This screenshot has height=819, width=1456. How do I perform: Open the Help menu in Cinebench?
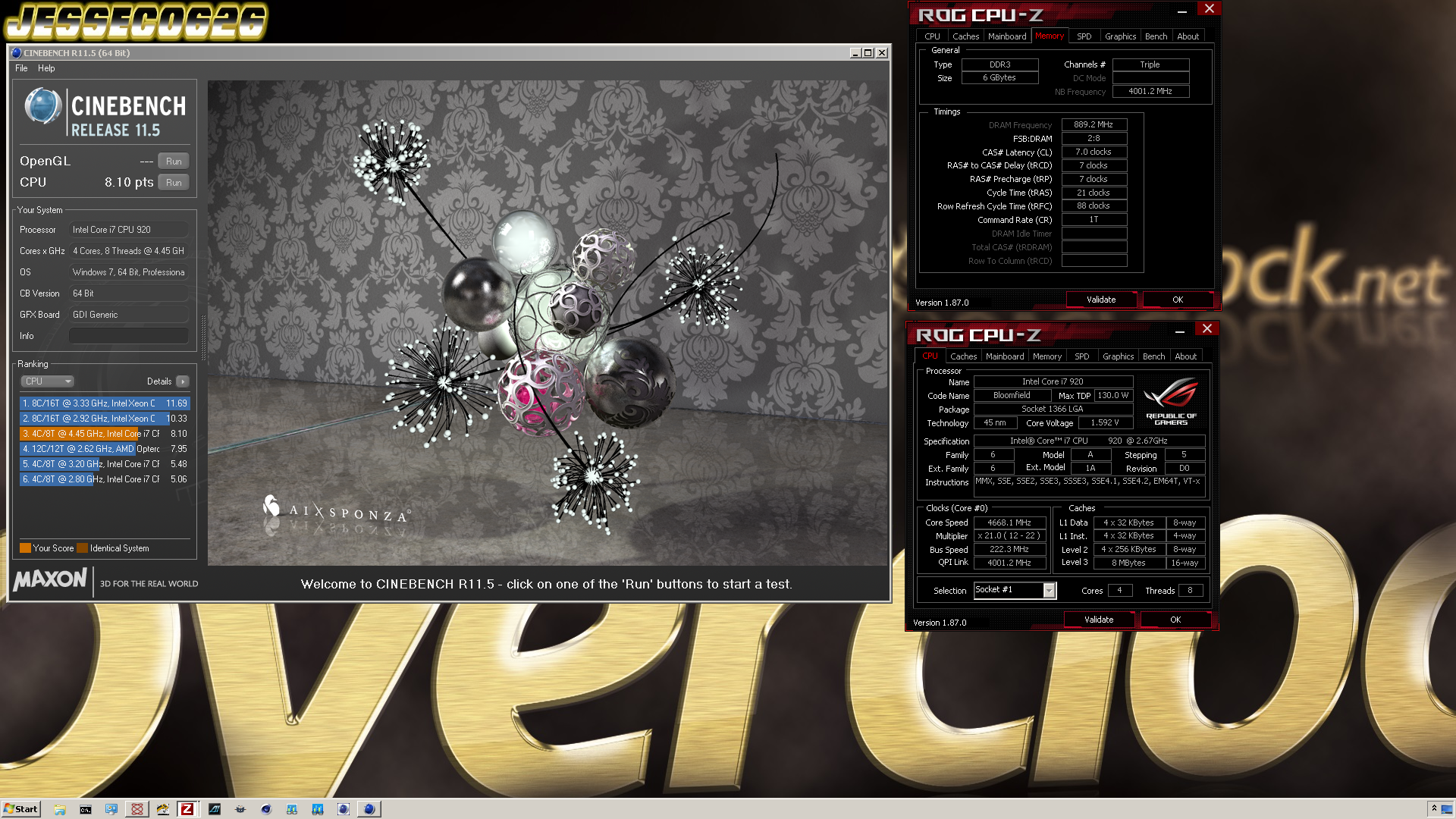pyautogui.click(x=46, y=68)
